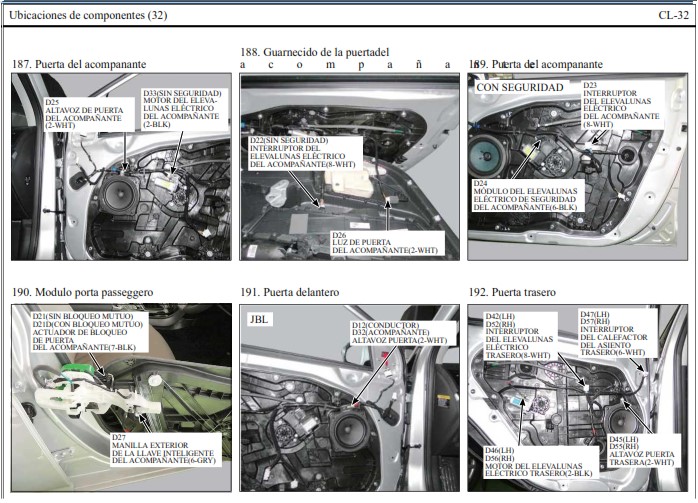The height and width of the screenshot is (503, 698).
Task: Click the page code "CL-32"
Action: pos(674,15)
